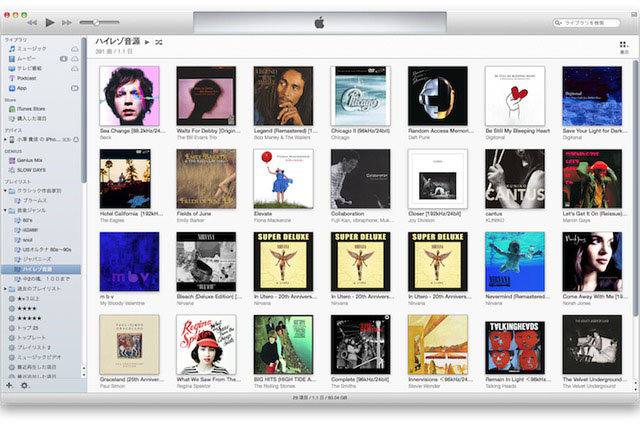Click the Nevermind album artwork
The height and width of the screenshot is (425, 640).
(515, 261)
